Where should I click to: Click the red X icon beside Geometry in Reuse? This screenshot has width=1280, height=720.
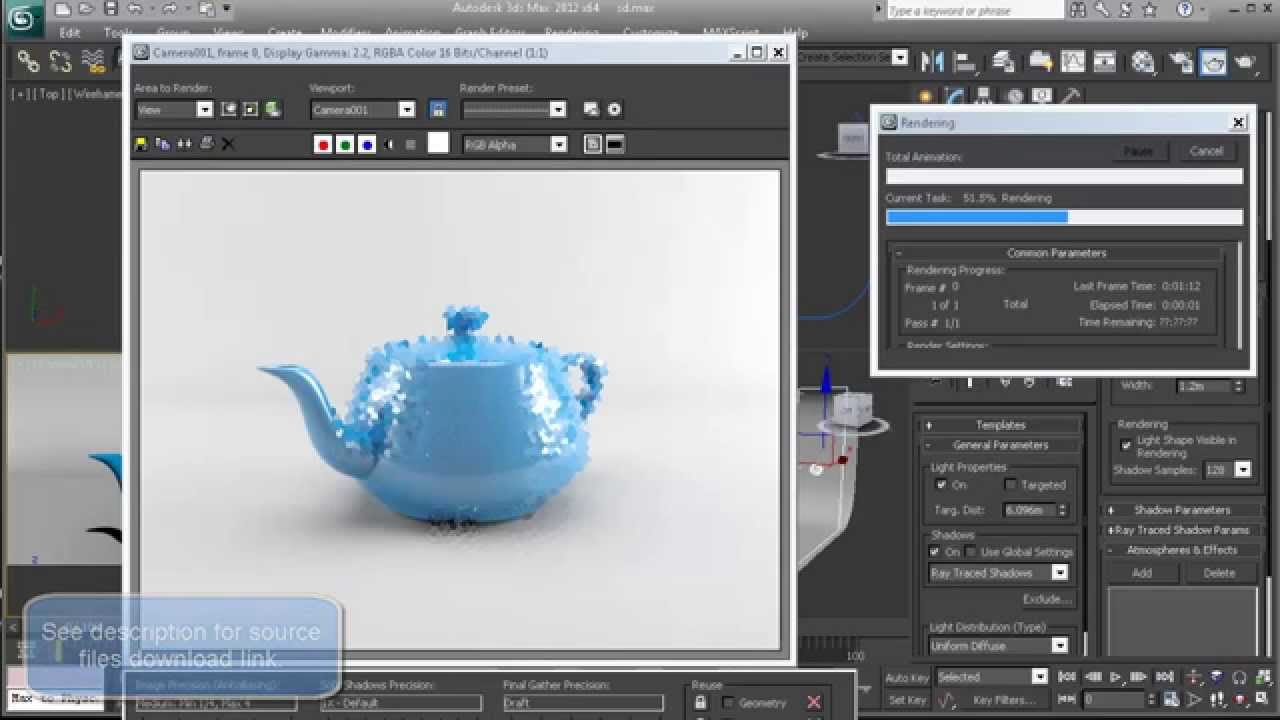814,702
